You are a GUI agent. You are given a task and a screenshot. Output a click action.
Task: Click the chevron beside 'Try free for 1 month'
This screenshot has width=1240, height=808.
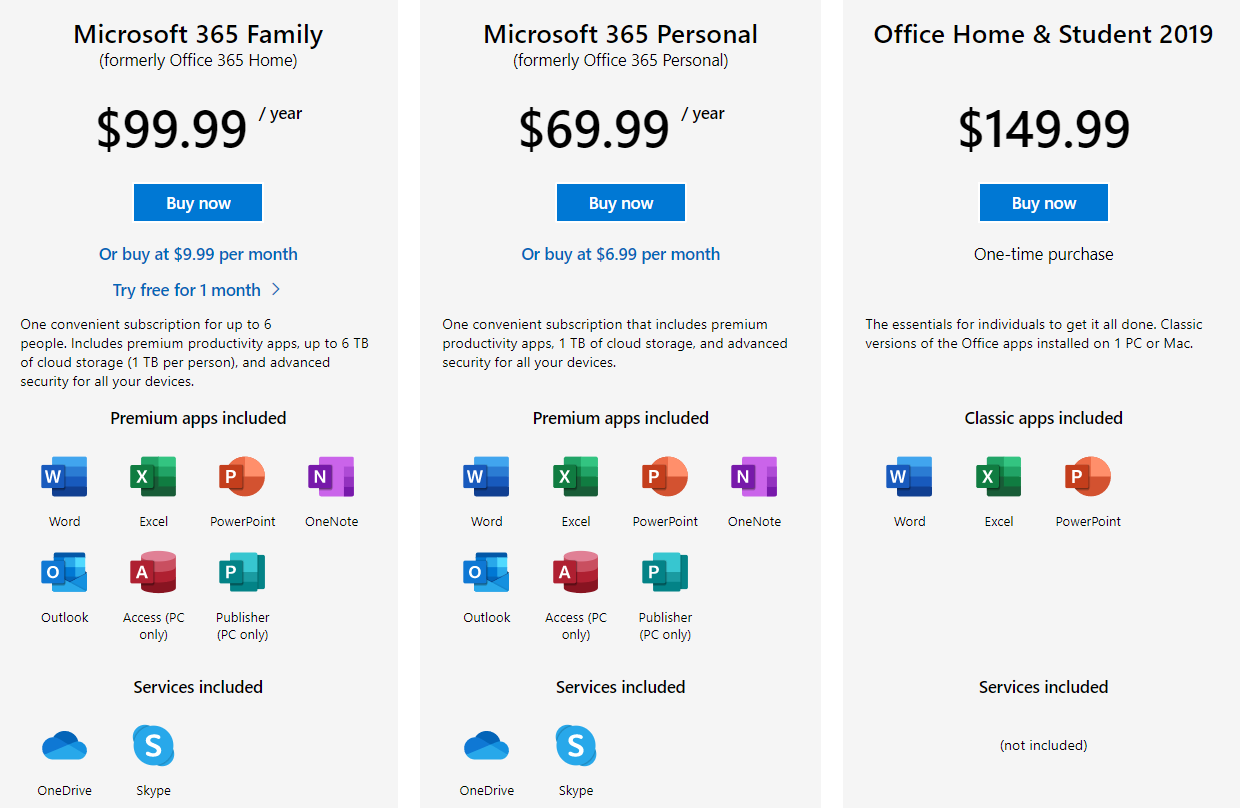[x=276, y=290]
